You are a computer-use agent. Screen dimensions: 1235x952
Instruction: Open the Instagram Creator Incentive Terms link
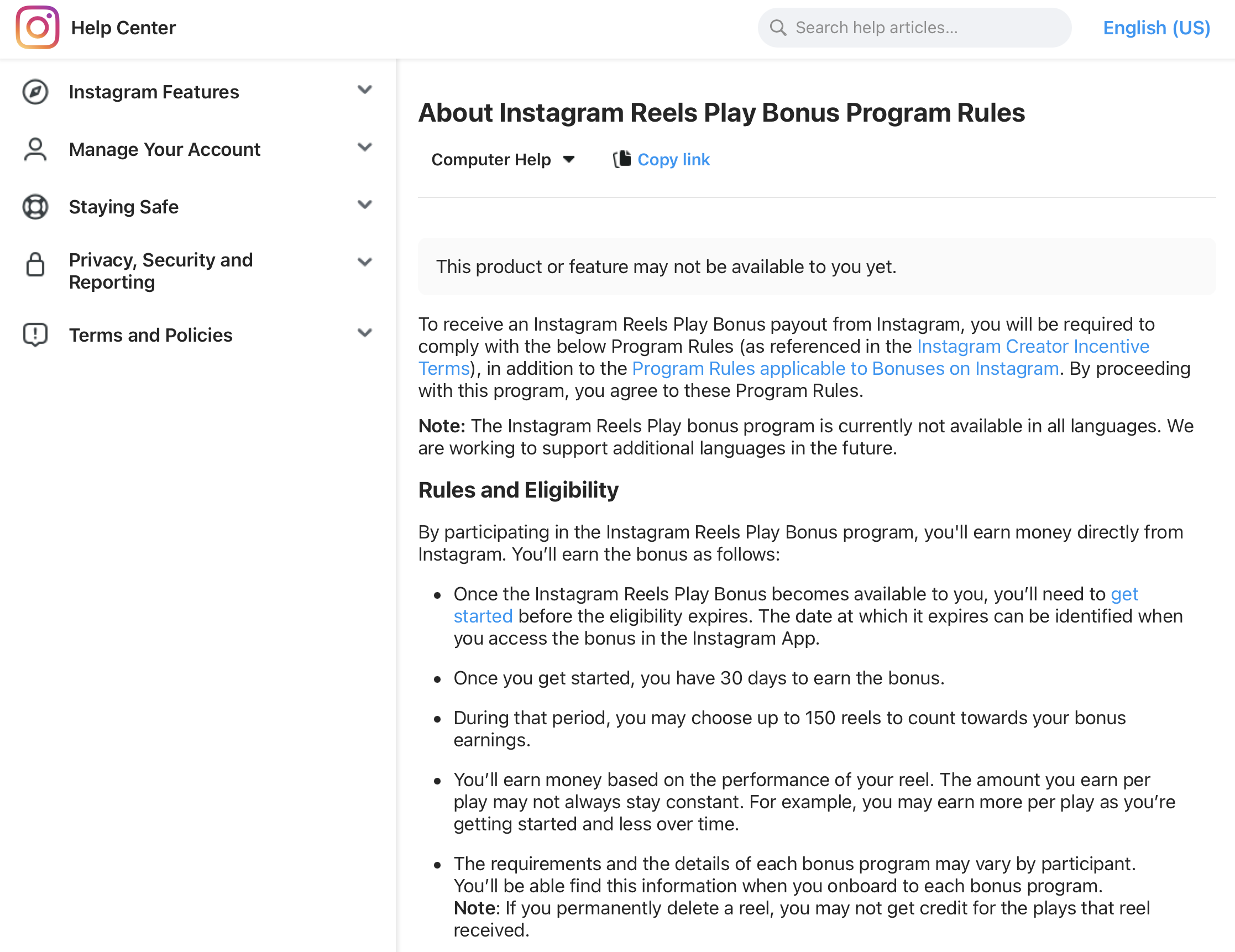click(1033, 346)
